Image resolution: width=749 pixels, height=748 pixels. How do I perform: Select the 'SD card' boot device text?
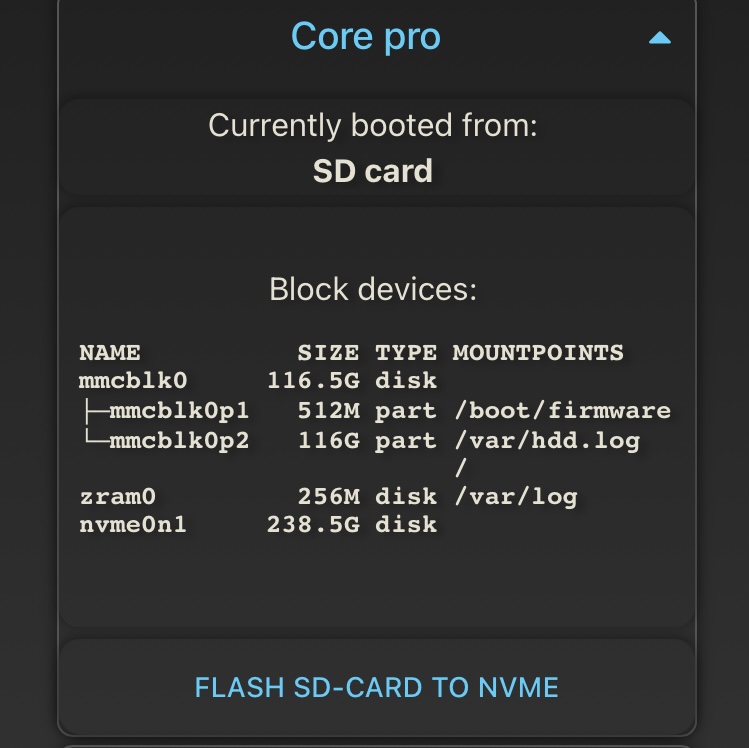coord(373,171)
